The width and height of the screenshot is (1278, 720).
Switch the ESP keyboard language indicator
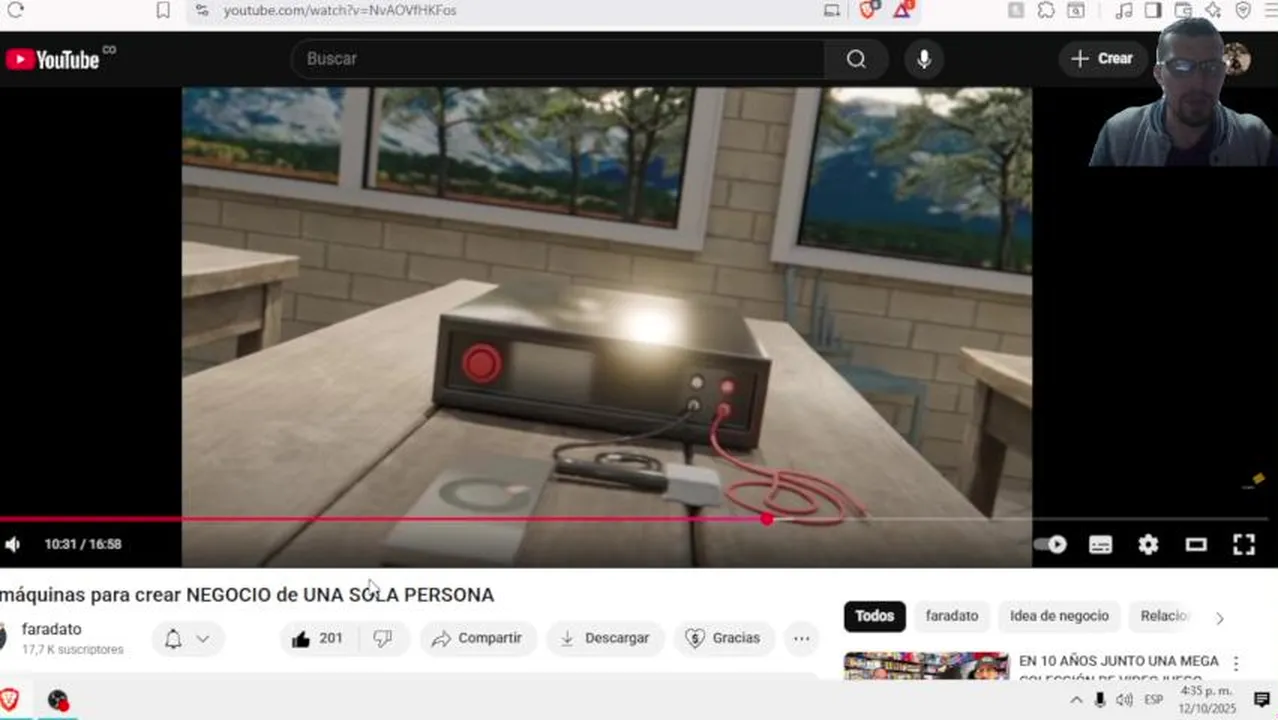click(1153, 700)
